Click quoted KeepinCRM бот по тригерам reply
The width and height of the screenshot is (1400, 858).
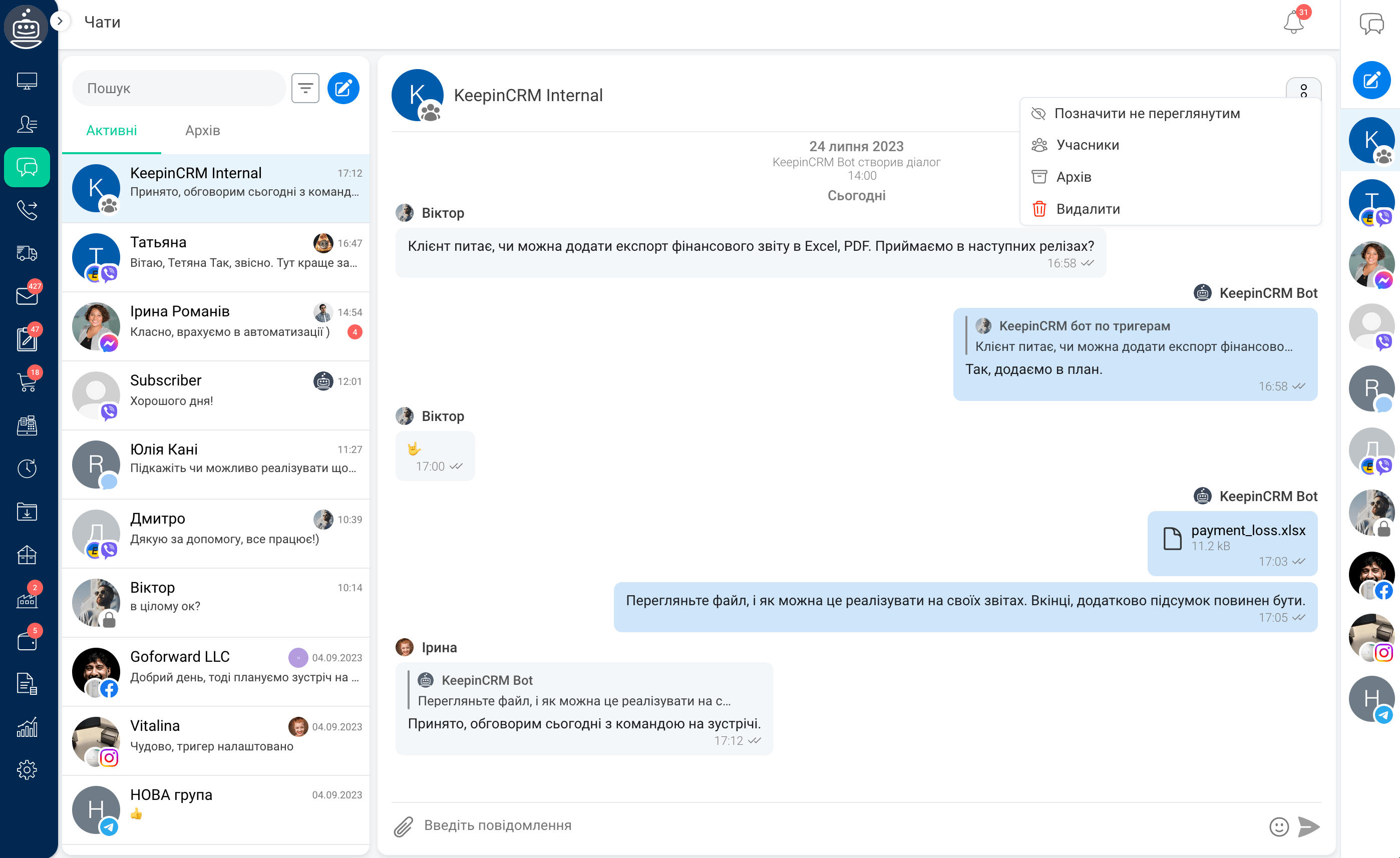pos(1134,336)
